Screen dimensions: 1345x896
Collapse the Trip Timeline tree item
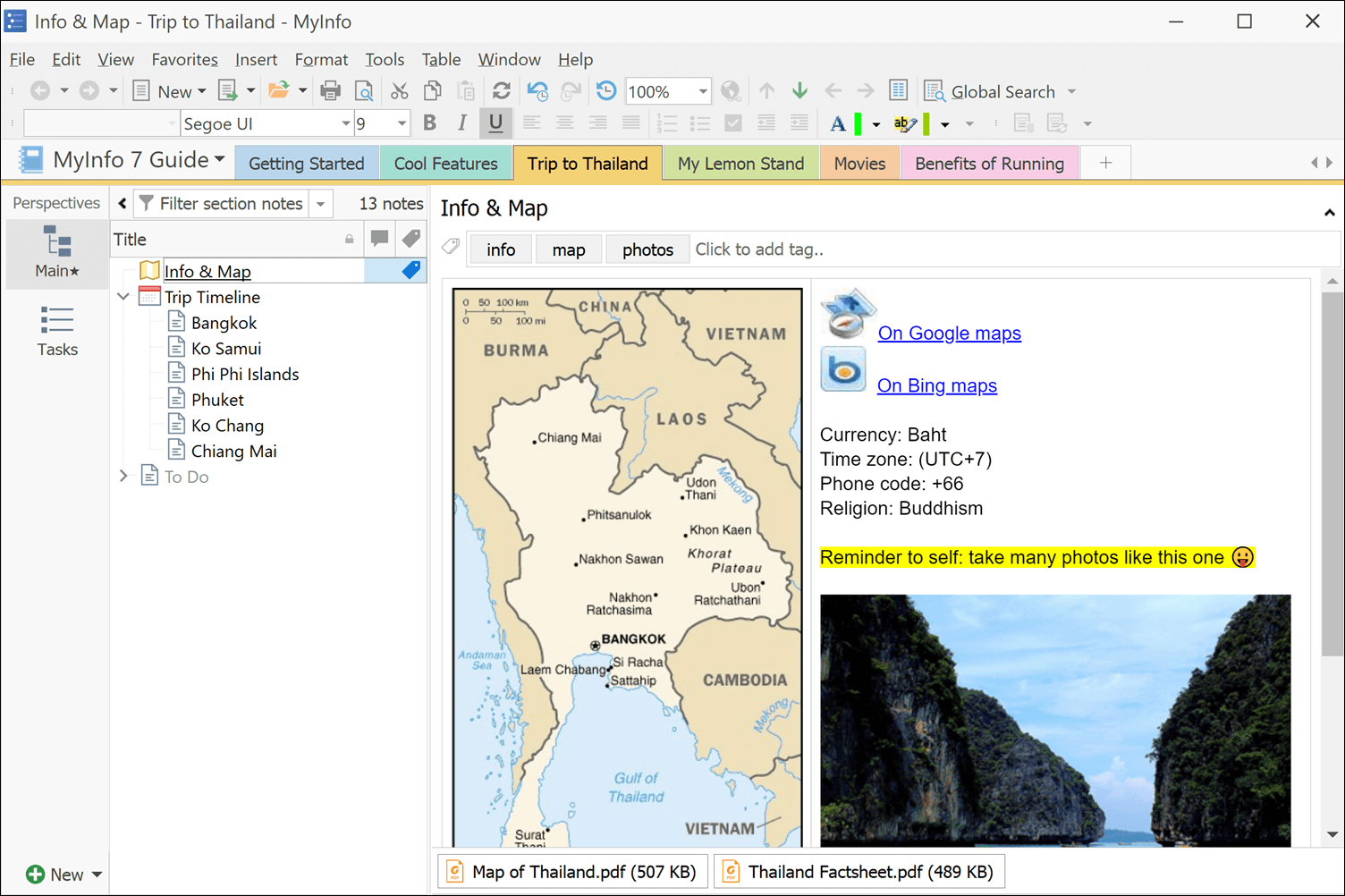pos(123,296)
